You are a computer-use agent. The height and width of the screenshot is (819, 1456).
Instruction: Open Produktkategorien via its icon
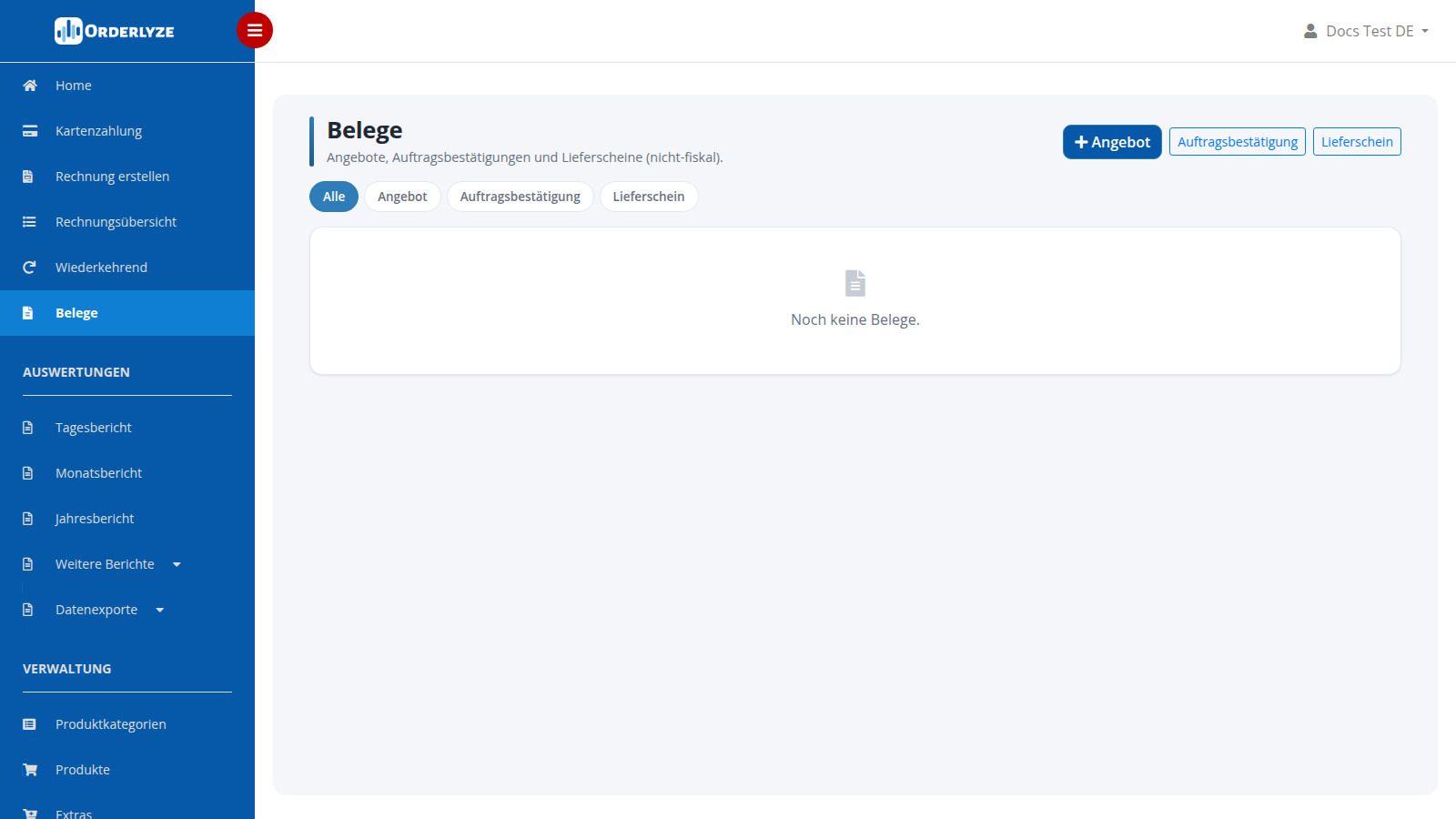click(29, 724)
